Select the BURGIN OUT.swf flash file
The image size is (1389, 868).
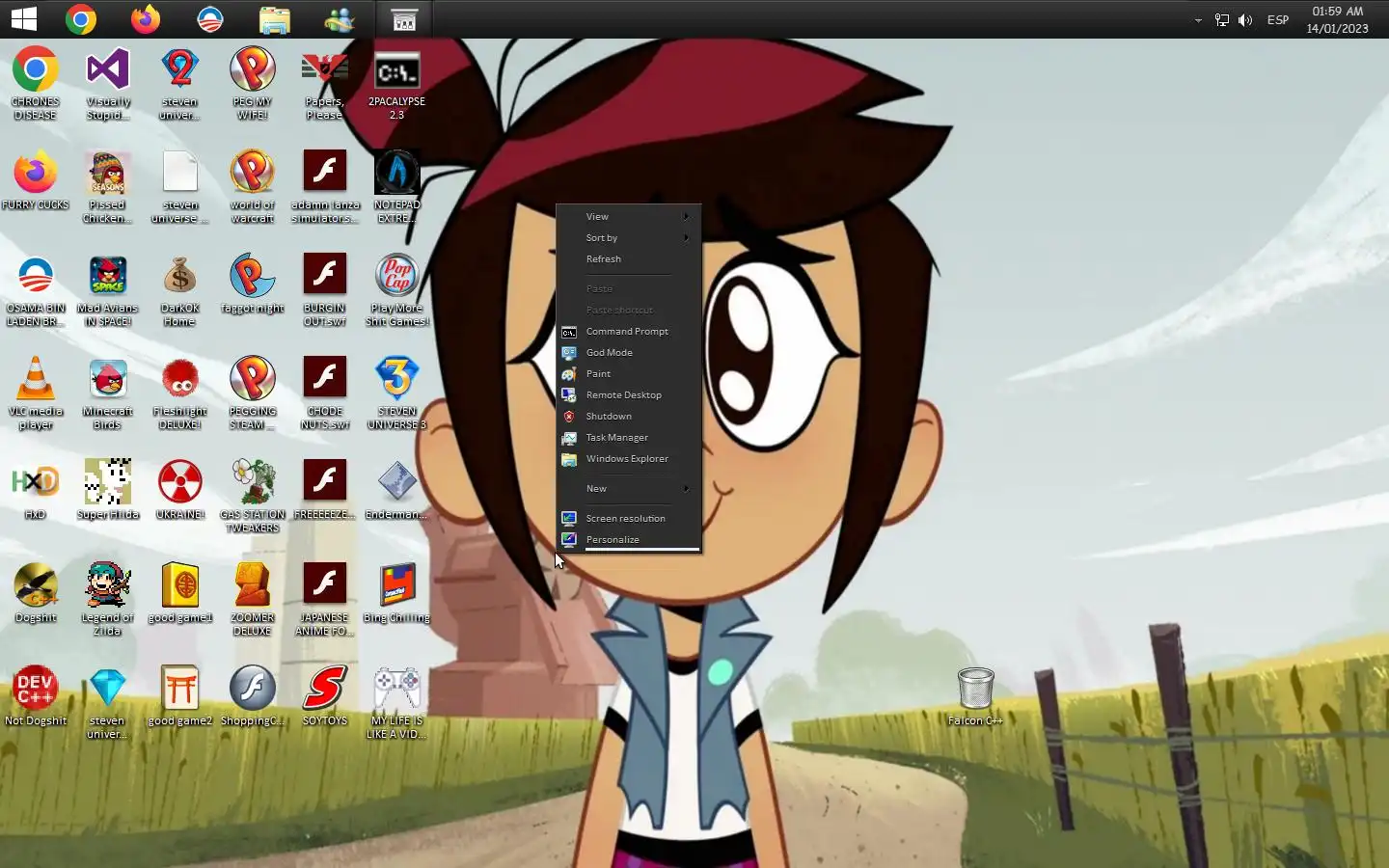(325, 290)
